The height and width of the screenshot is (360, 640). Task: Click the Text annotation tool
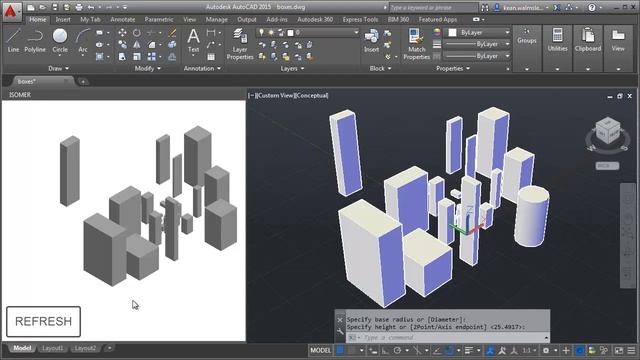pyautogui.click(x=193, y=41)
